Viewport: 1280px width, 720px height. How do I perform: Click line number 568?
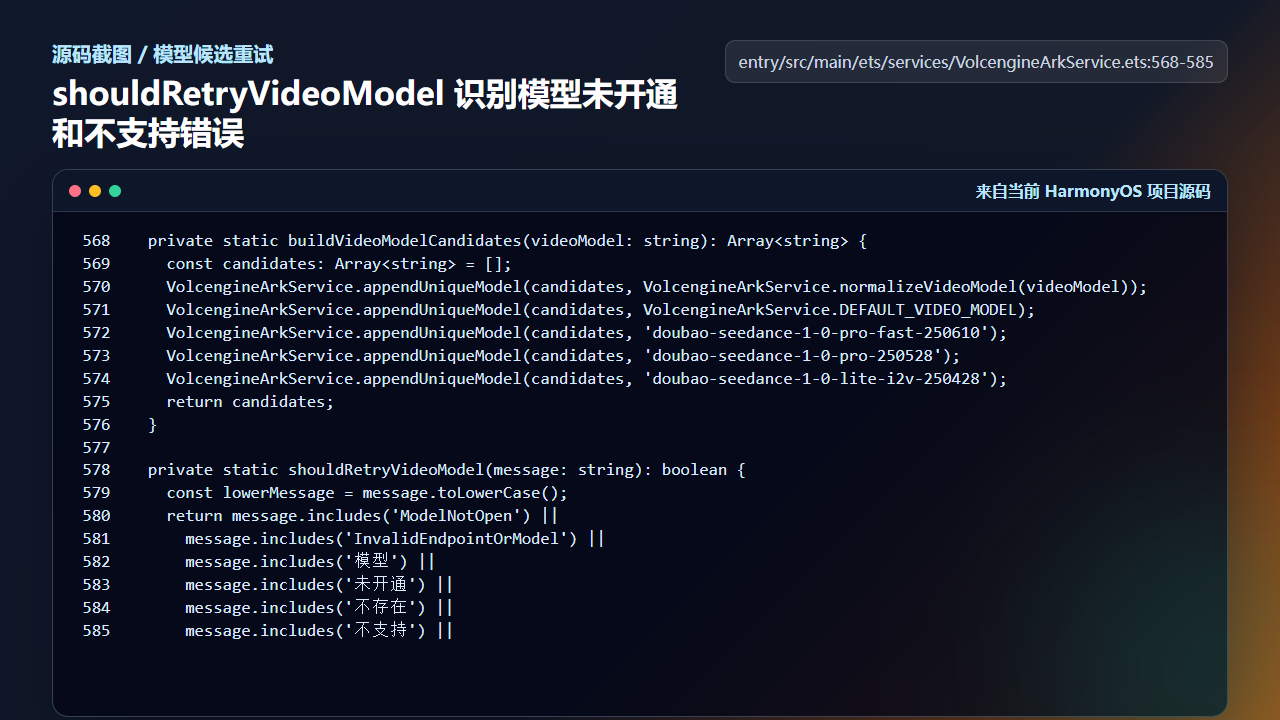[97, 241]
